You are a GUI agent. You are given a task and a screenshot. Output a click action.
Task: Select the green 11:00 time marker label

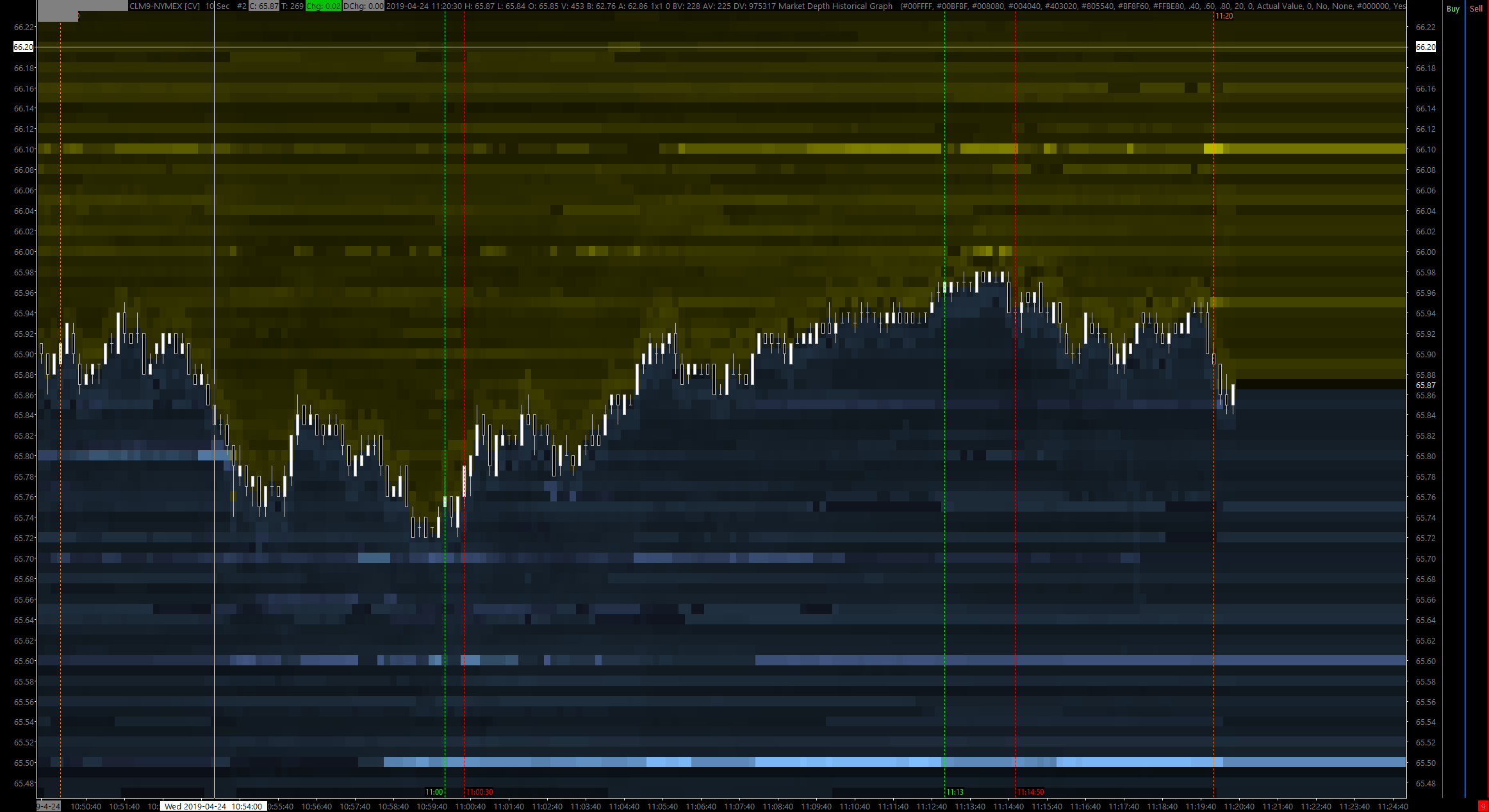point(434,792)
